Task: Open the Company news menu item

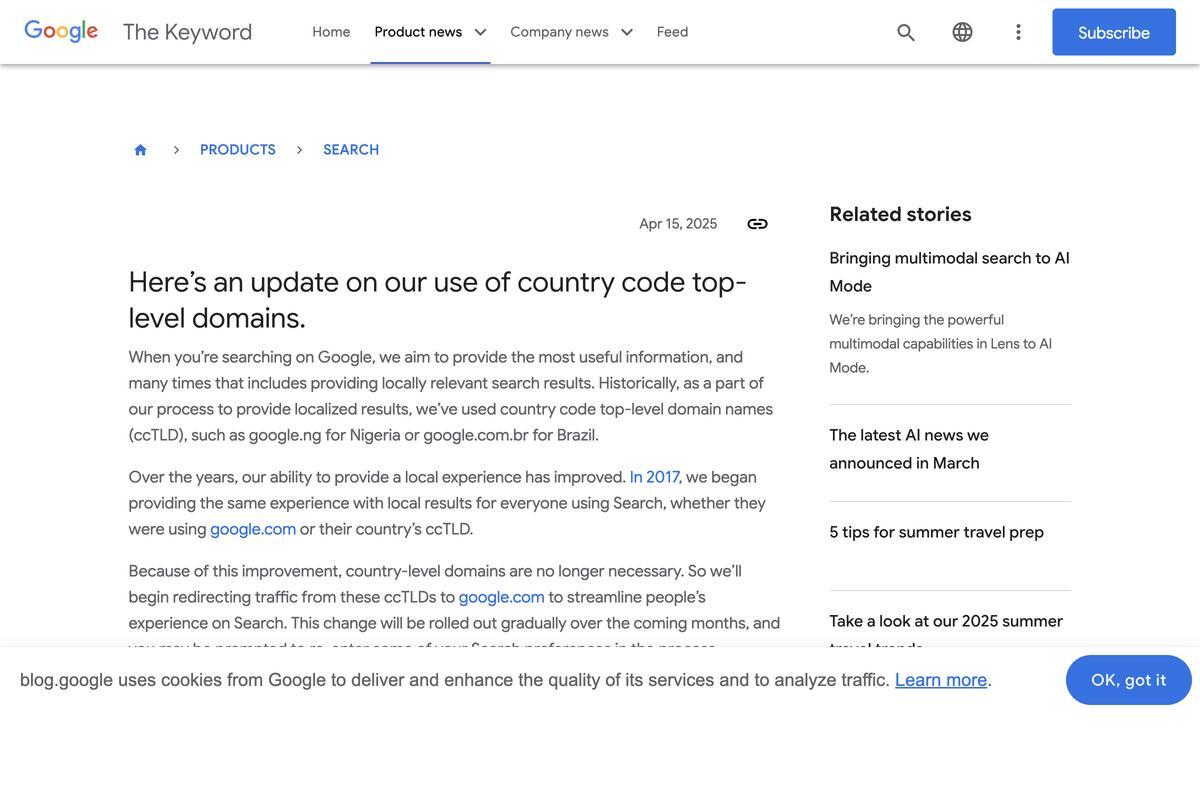Action: pos(559,32)
